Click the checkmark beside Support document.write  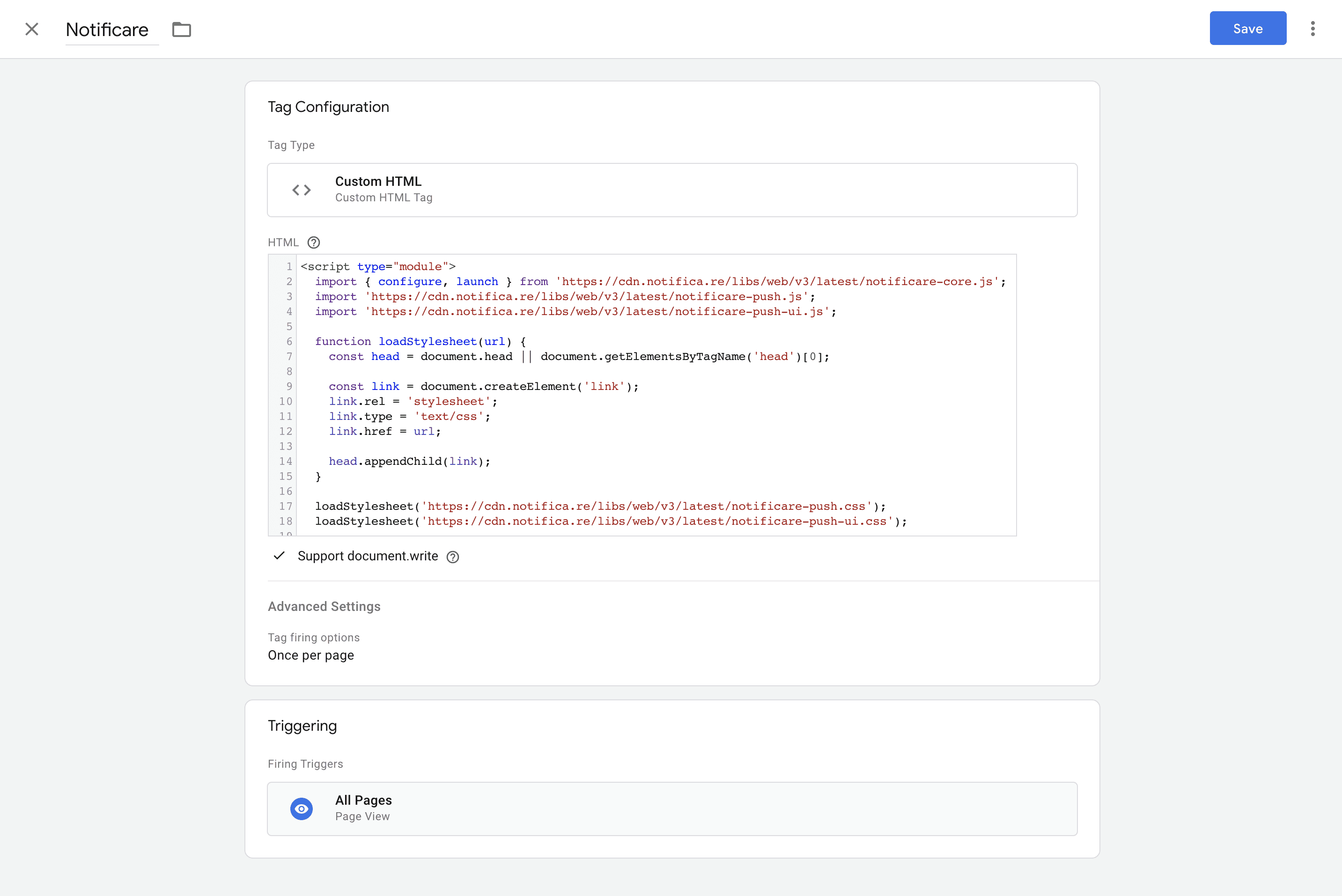(279, 555)
